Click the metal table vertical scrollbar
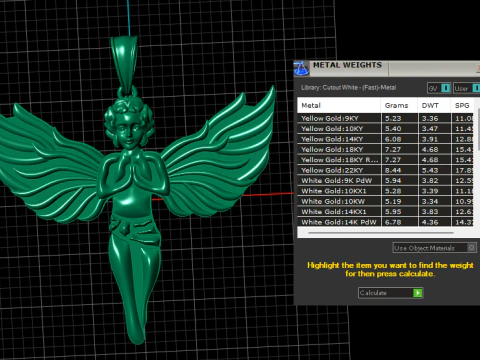This screenshot has width=480, height=360. click(x=478, y=129)
